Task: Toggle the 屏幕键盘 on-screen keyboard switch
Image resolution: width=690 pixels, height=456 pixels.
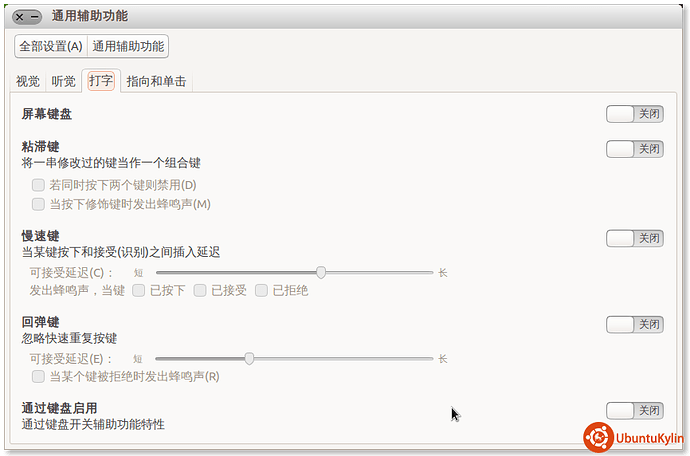Action: (x=634, y=114)
